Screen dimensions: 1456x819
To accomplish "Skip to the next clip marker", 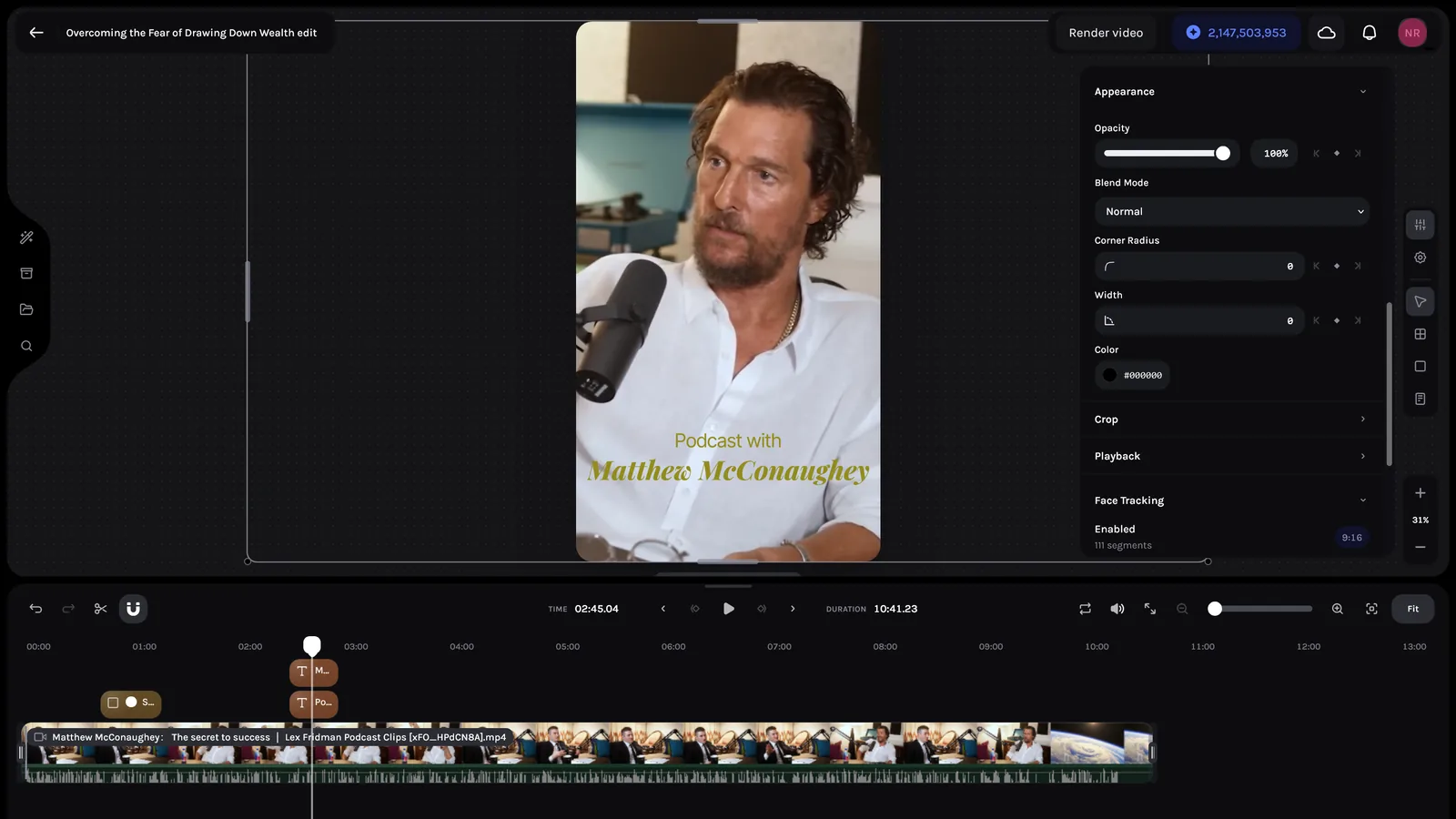I will 762,609.
